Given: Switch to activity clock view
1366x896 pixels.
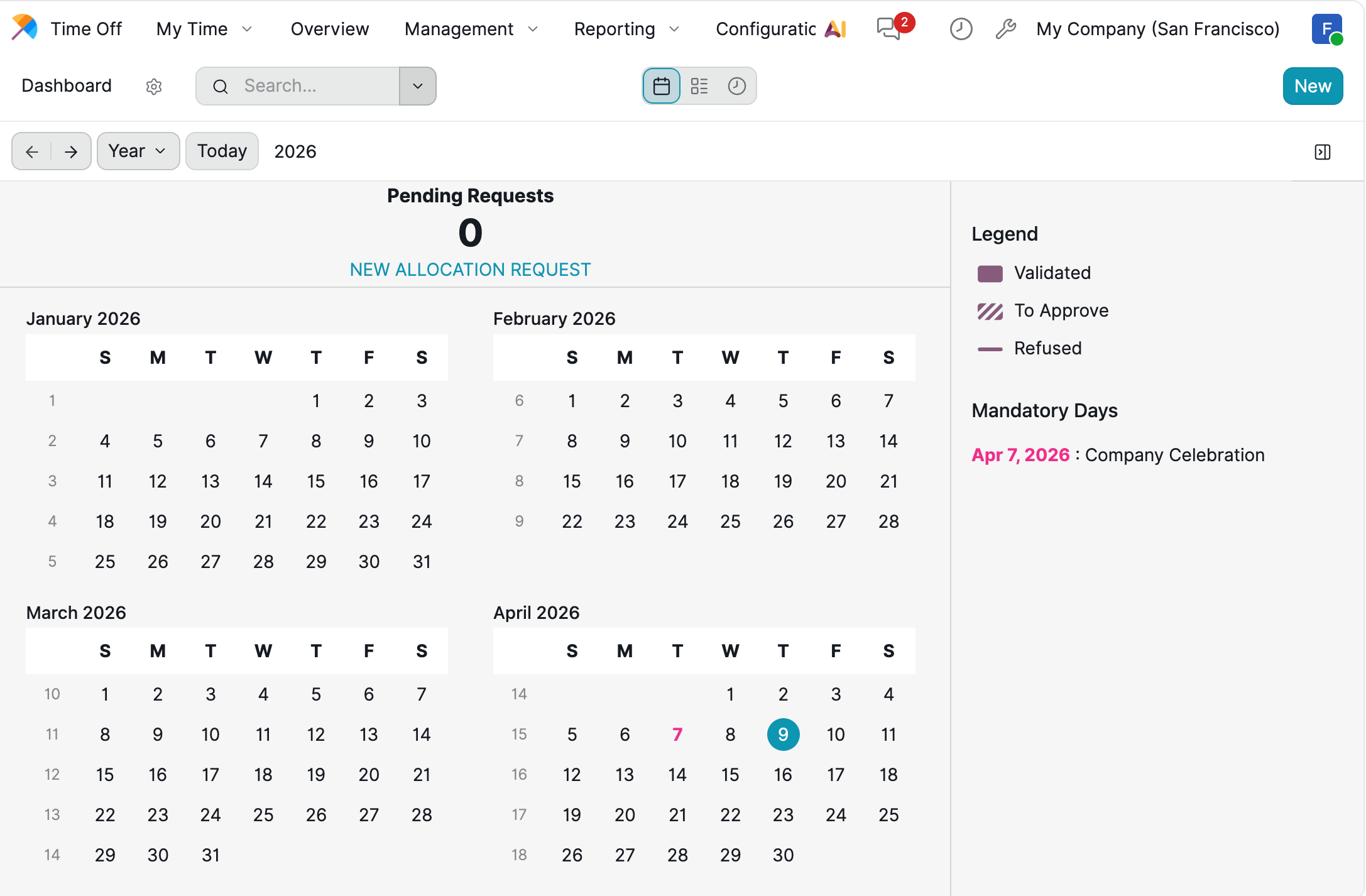Looking at the screenshot, I should click(736, 86).
